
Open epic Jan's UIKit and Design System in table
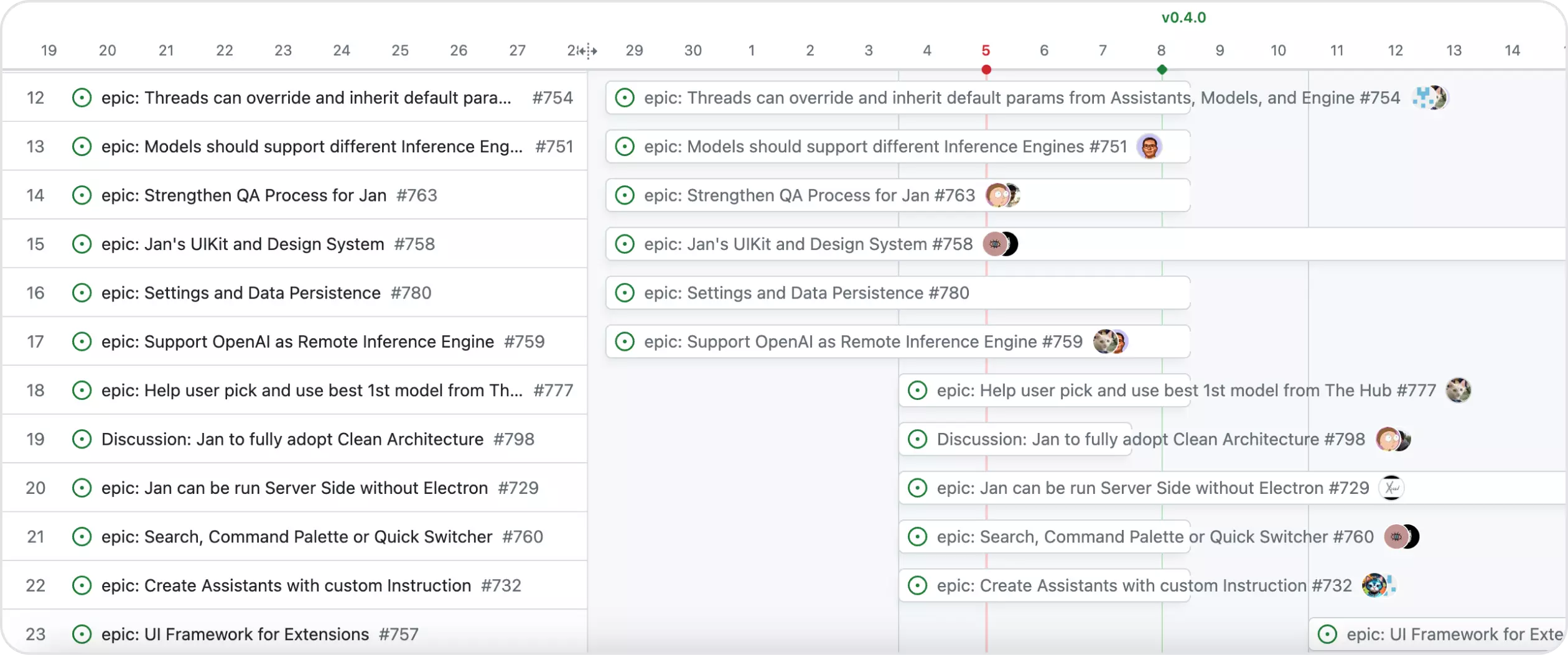point(243,244)
